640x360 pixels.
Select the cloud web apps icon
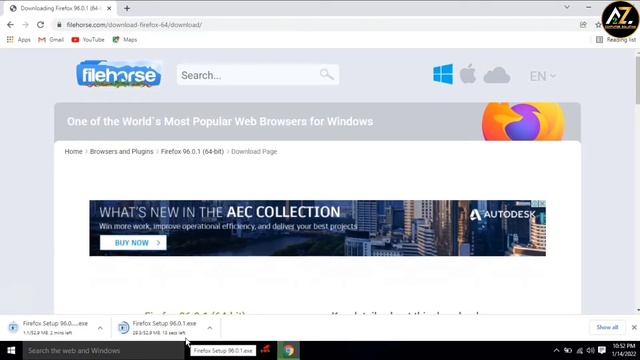tap(497, 76)
